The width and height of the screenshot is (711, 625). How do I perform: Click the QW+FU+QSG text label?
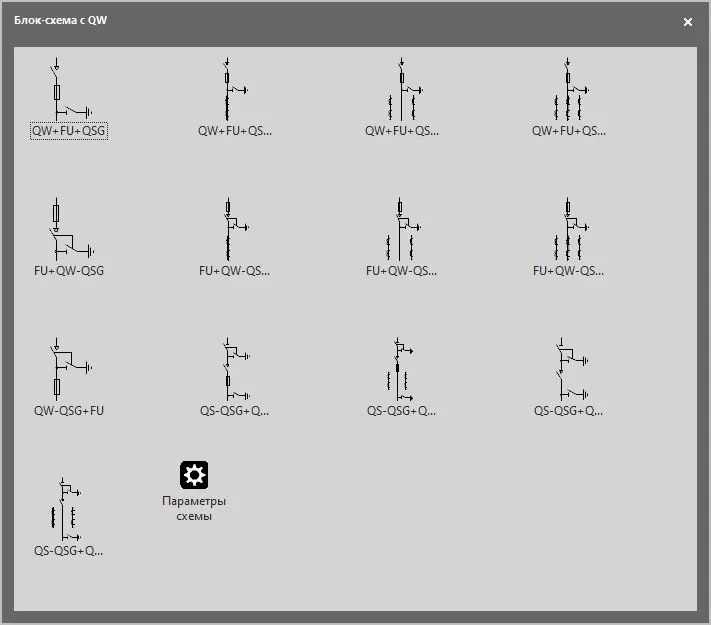point(68,131)
